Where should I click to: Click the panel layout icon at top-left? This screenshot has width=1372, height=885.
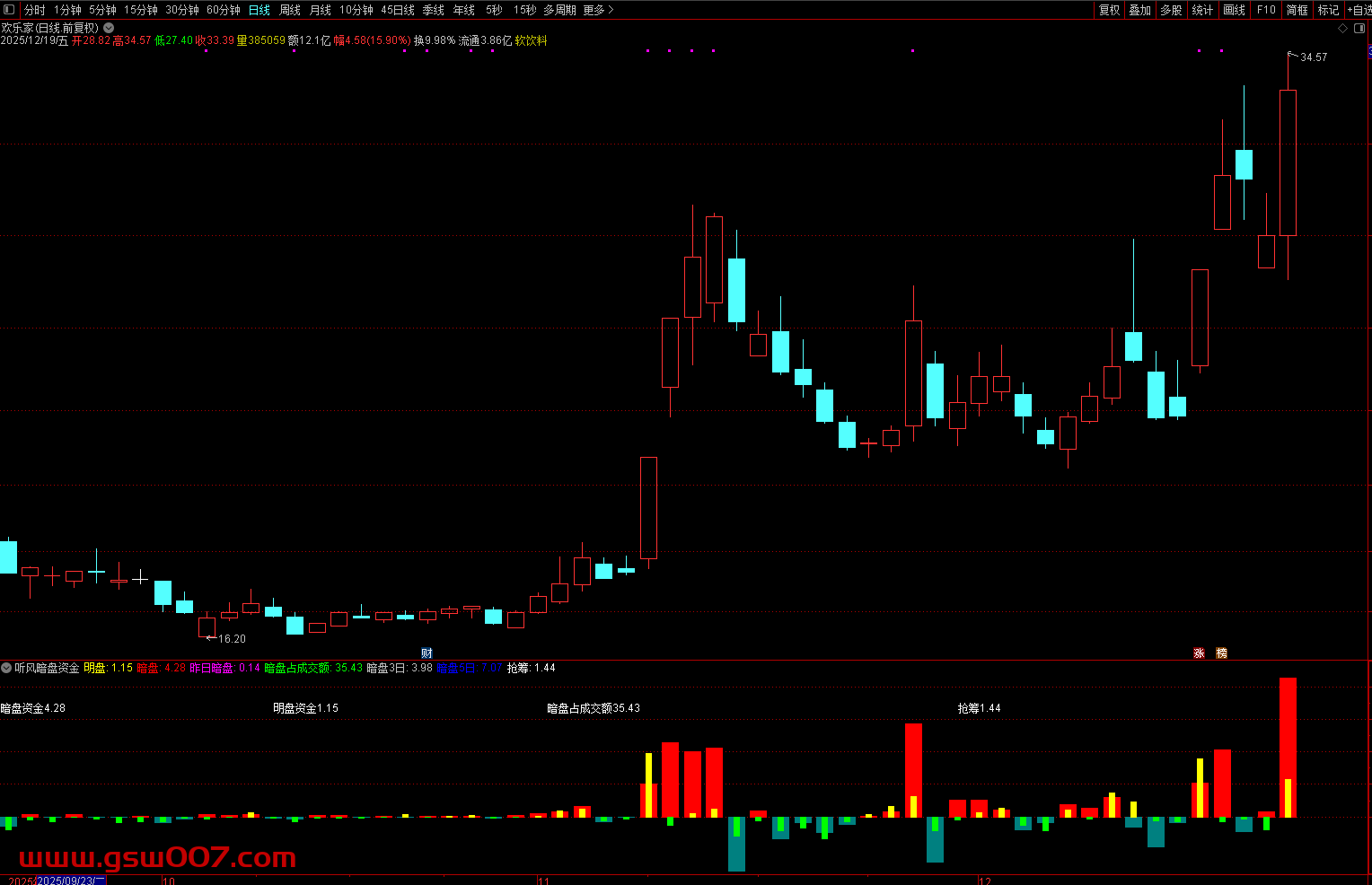pyautogui.click(x=9, y=10)
